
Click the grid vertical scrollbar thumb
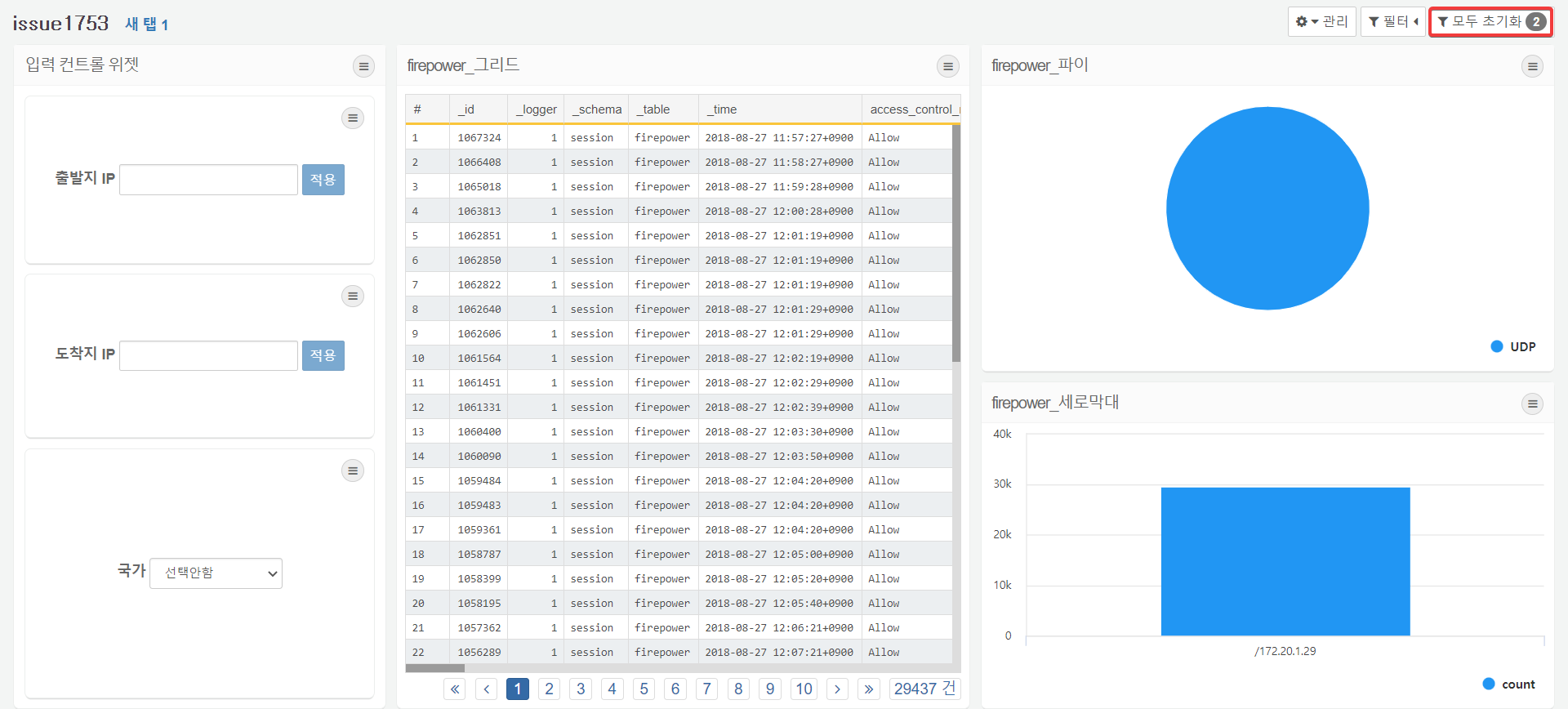tap(956, 243)
